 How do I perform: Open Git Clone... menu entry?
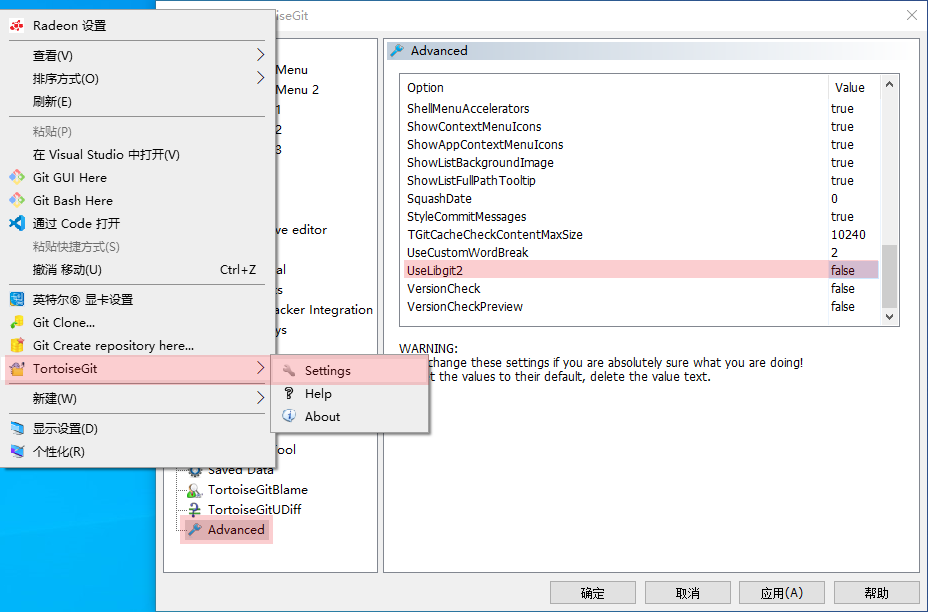click(x=137, y=323)
